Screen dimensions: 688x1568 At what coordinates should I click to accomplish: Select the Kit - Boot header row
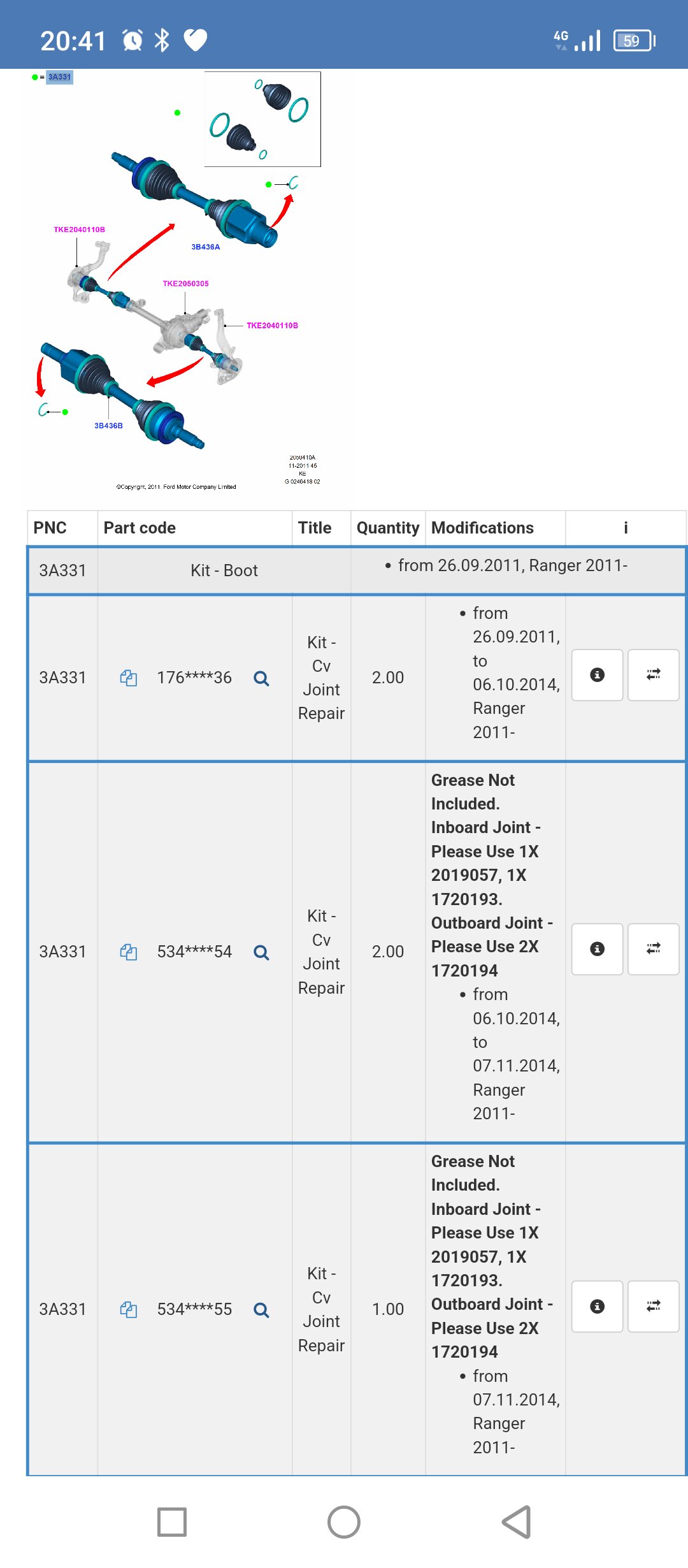click(357, 570)
